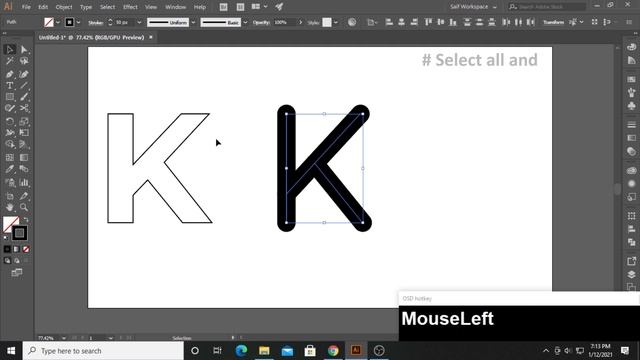Screen dimensions: 640x360
Task: Pick the Width tool
Action: 10,133
